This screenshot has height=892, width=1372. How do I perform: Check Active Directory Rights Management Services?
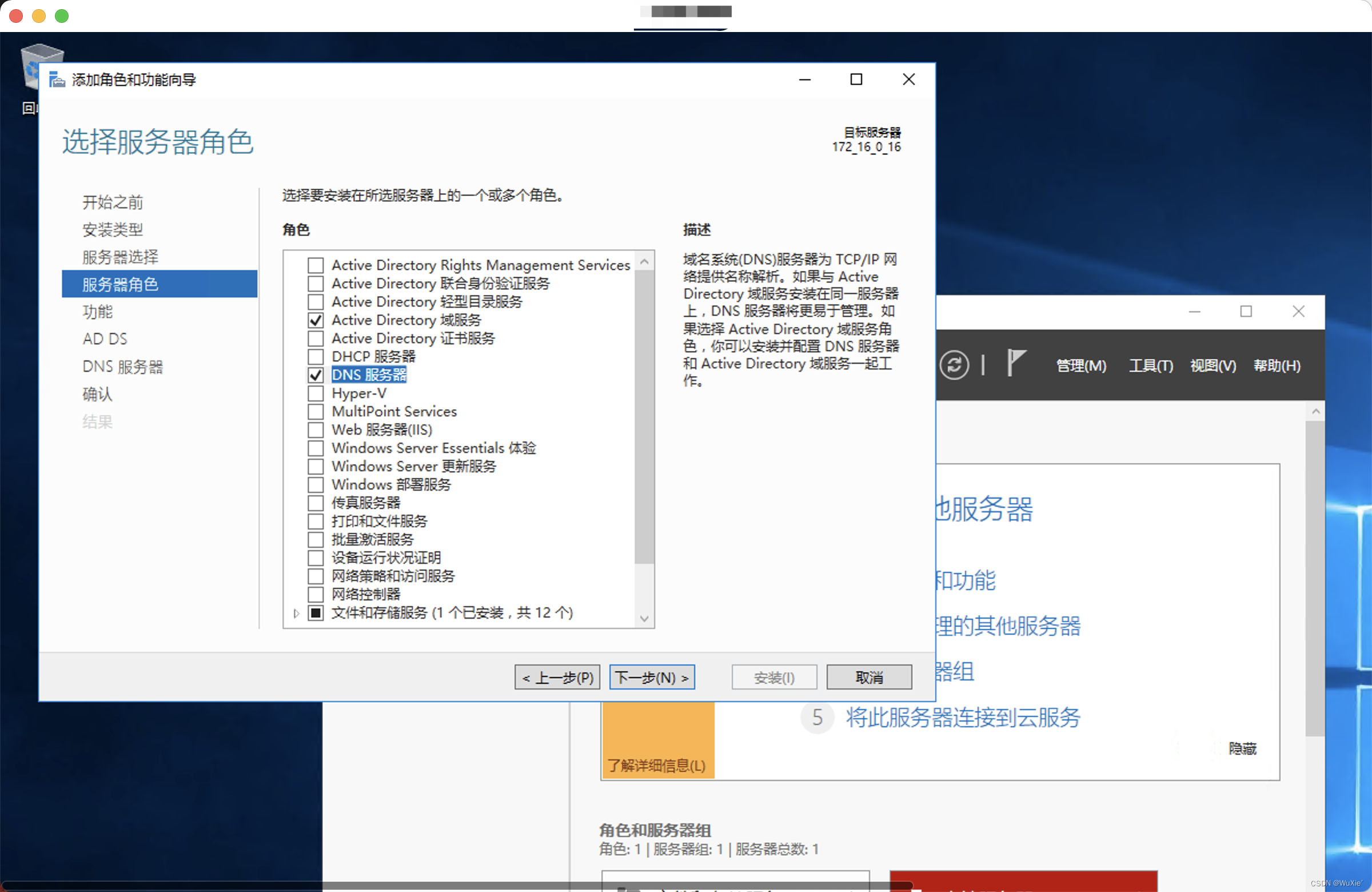[x=316, y=265]
